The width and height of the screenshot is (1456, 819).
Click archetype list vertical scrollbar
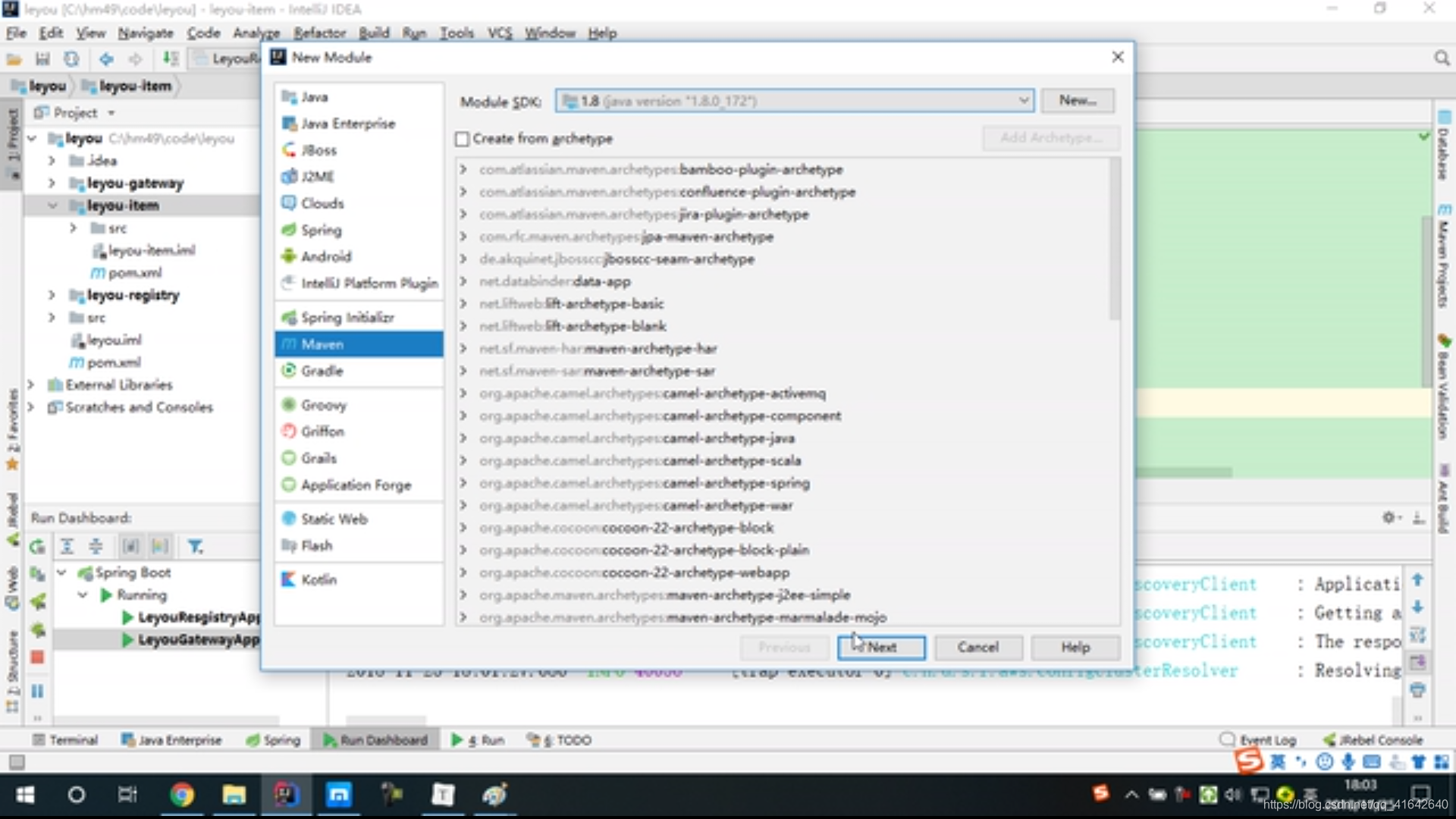(1114, 240)
